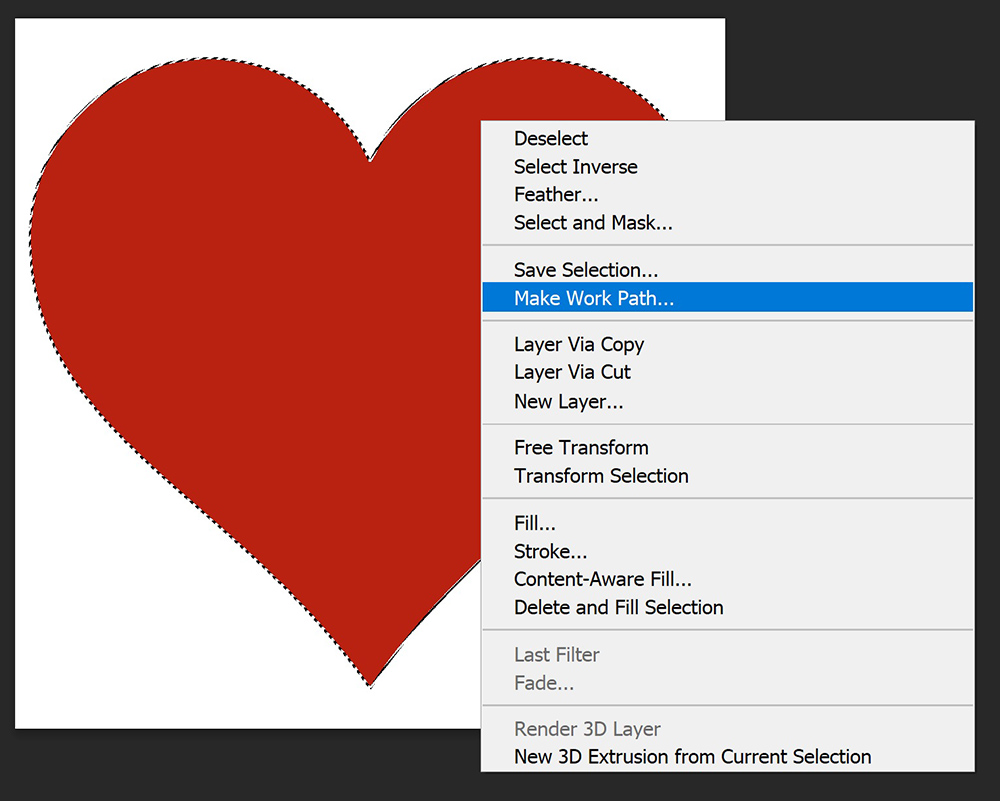Open the Fill... dialog entry
1000x801 pixels.
click(x=728, y=523)
